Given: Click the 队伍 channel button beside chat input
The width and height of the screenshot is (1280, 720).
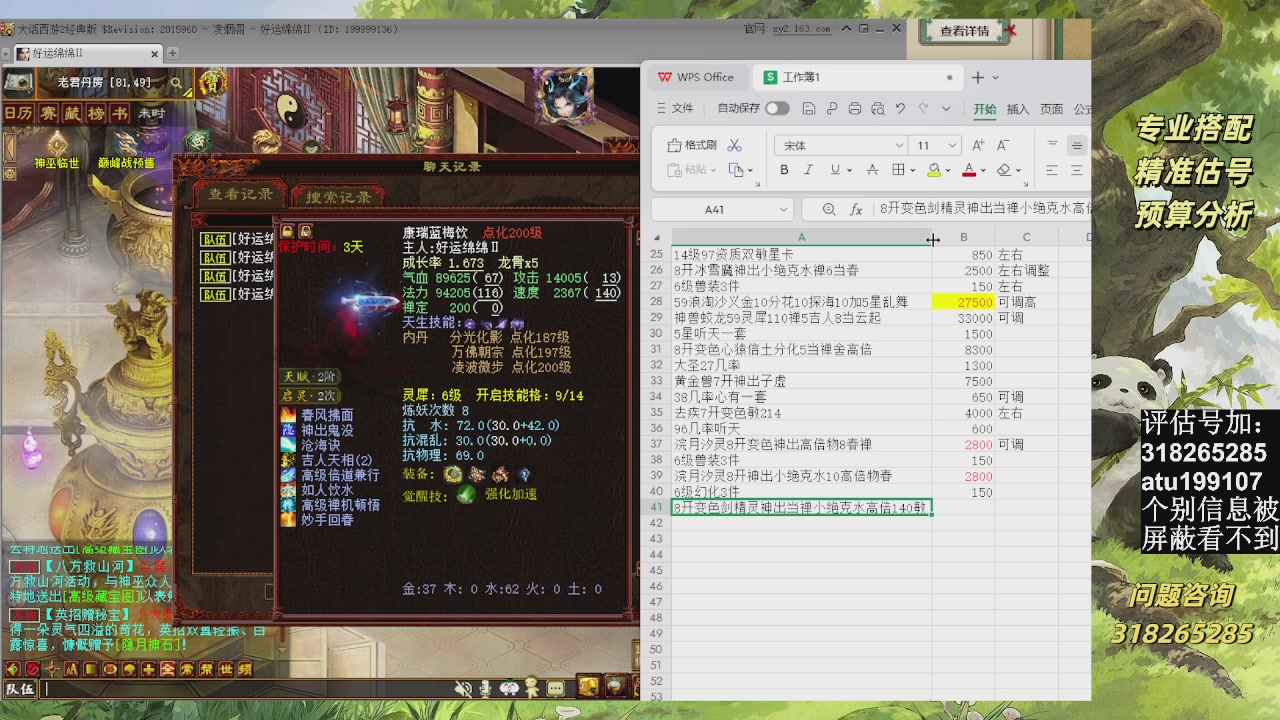Looking at the screenshot, I should 20,689.
